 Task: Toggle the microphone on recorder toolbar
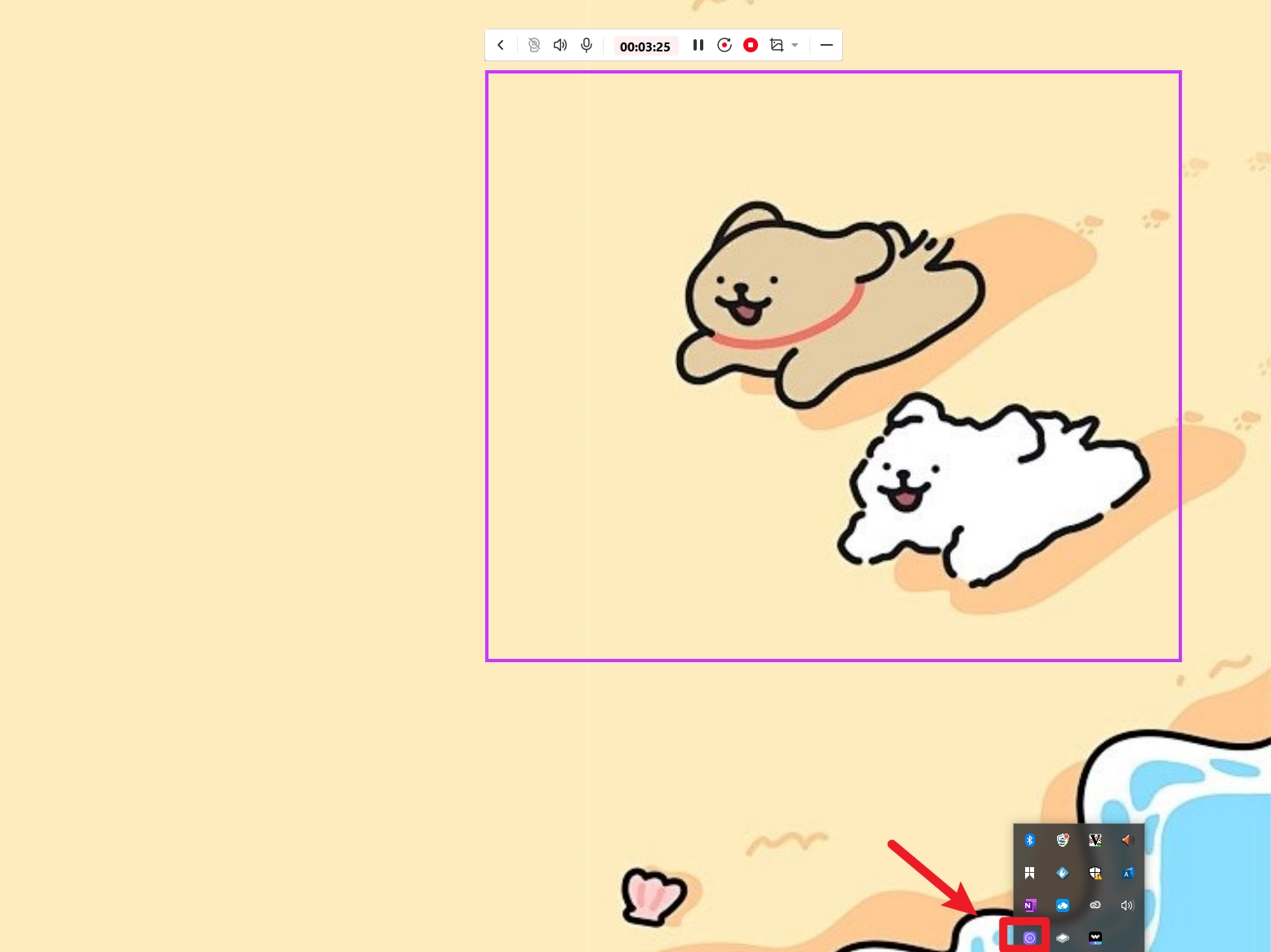pos(586,45)
